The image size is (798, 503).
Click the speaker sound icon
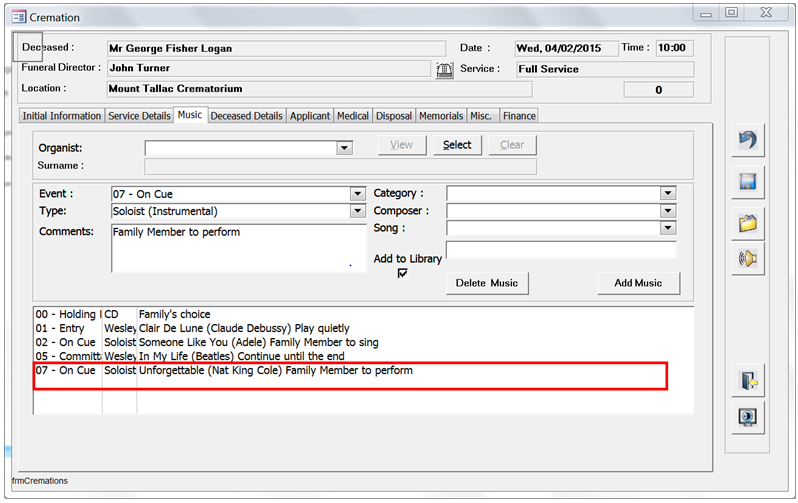(x=747, y=259)
